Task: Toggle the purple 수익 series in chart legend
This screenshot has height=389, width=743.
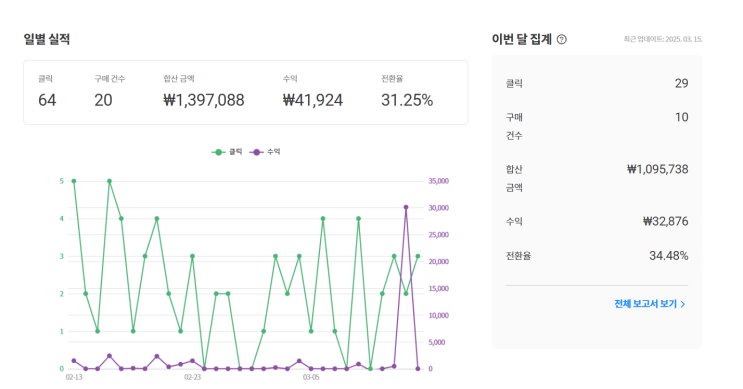Action: 265,152
